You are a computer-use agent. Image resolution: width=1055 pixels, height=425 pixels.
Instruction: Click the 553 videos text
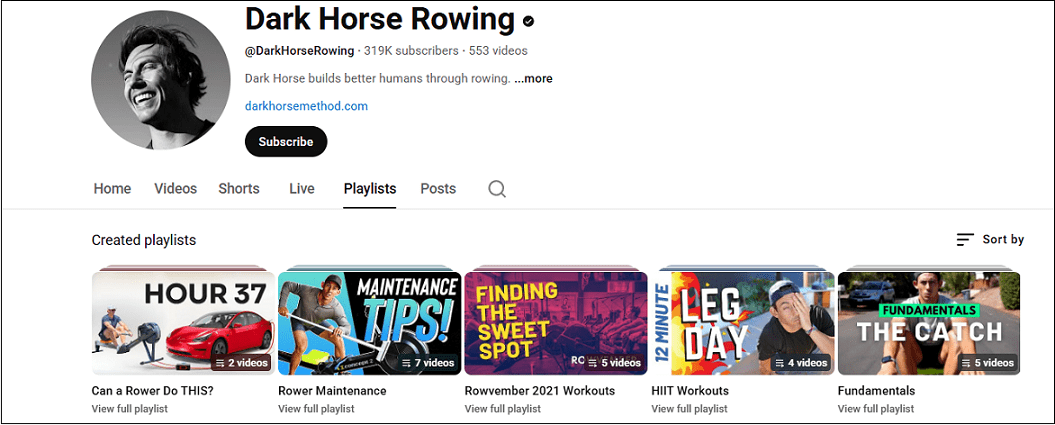(498, 50)
